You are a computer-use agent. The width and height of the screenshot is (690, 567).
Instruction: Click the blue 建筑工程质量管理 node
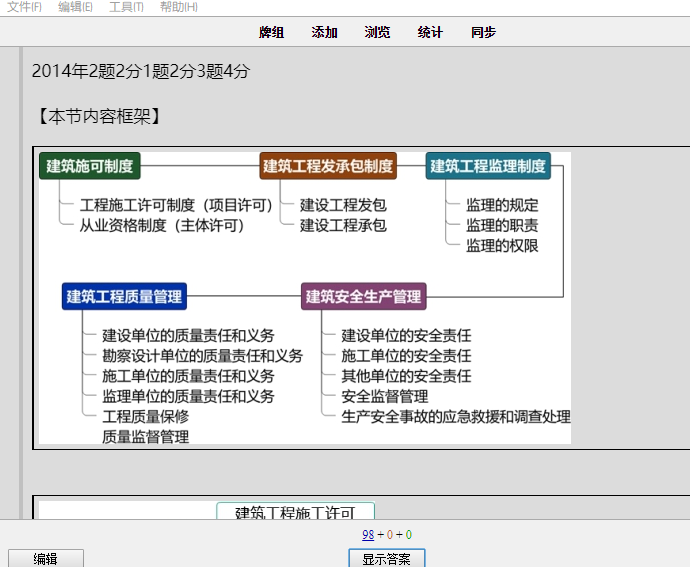pyautogui.click(x=124, y=296)
